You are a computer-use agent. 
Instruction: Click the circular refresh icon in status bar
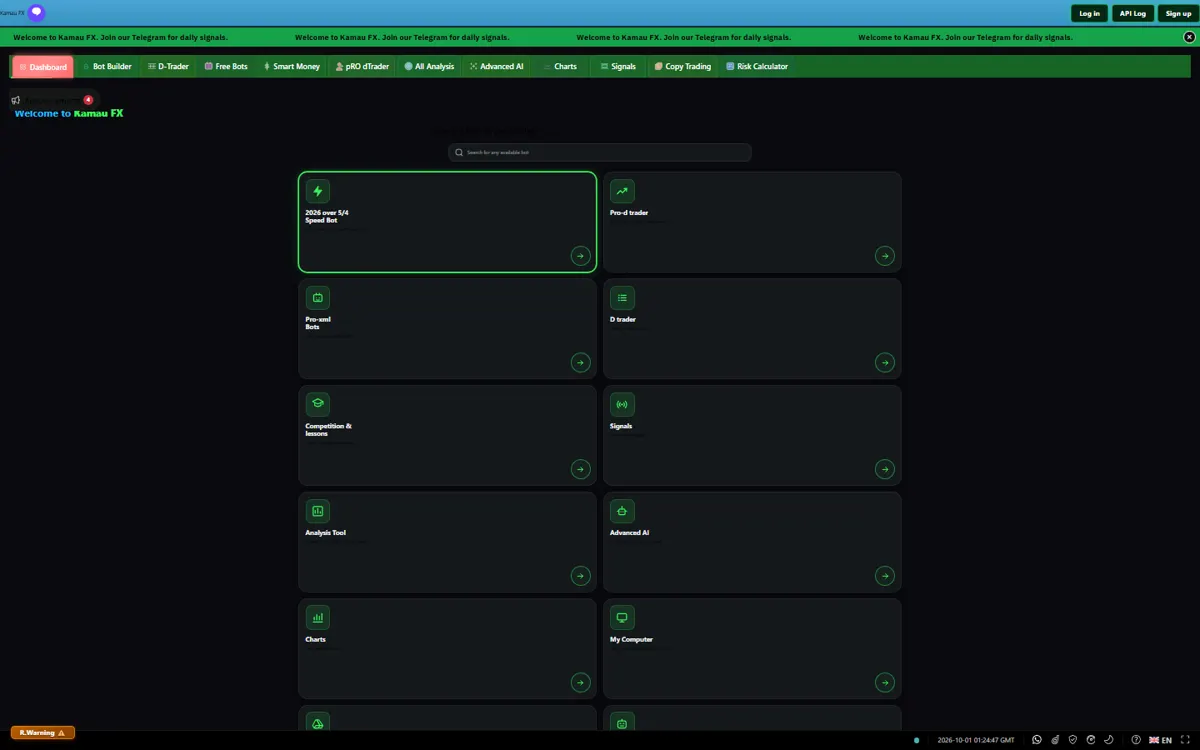point(1091,740)
